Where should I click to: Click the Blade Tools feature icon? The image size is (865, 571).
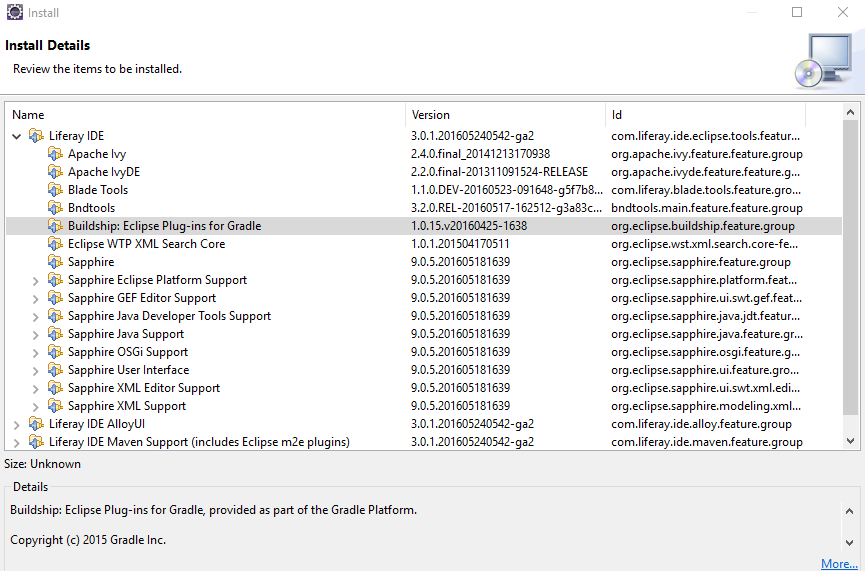coord(55,190)
